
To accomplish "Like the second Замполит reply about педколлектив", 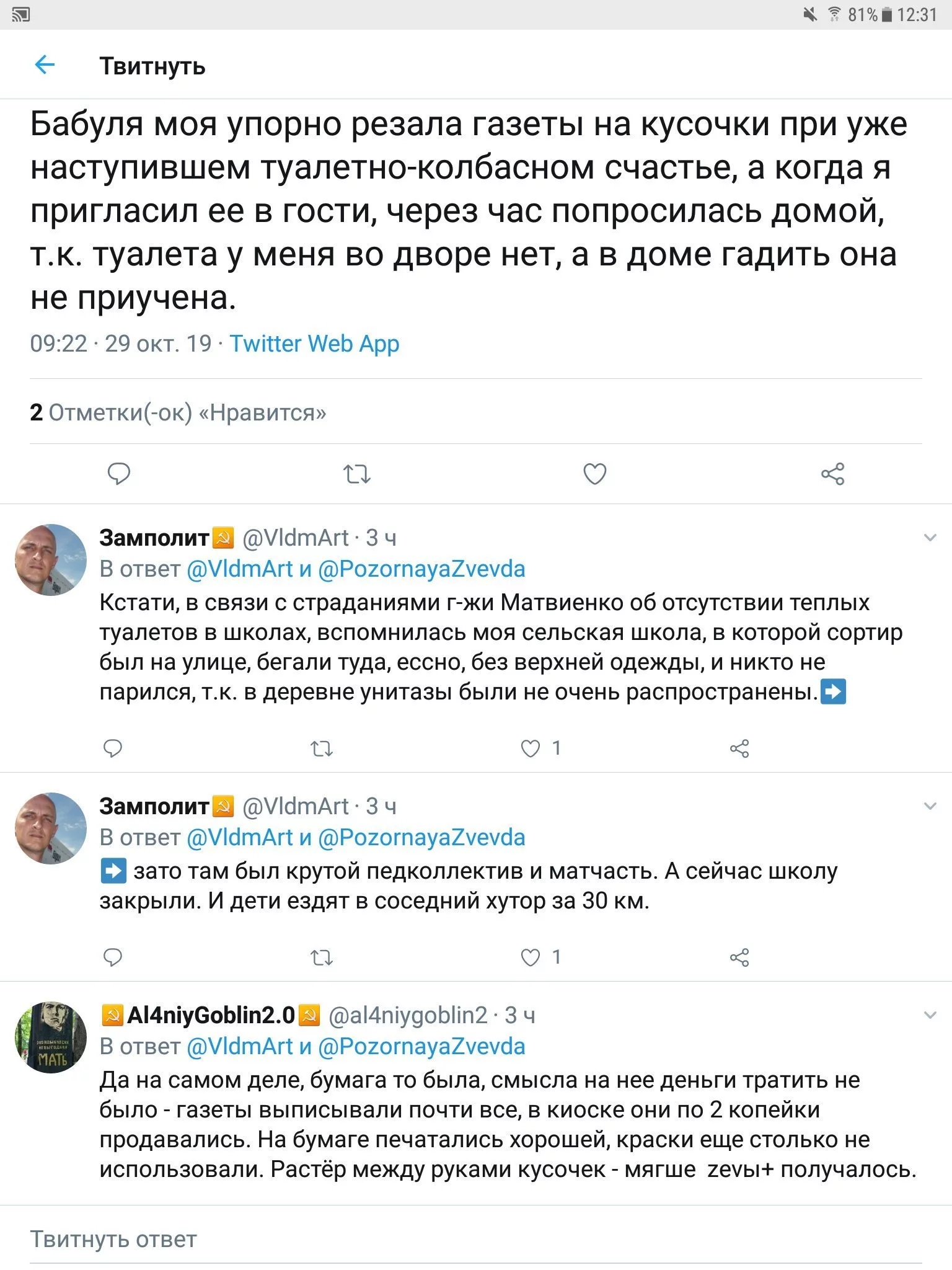I will click(531, 957).
